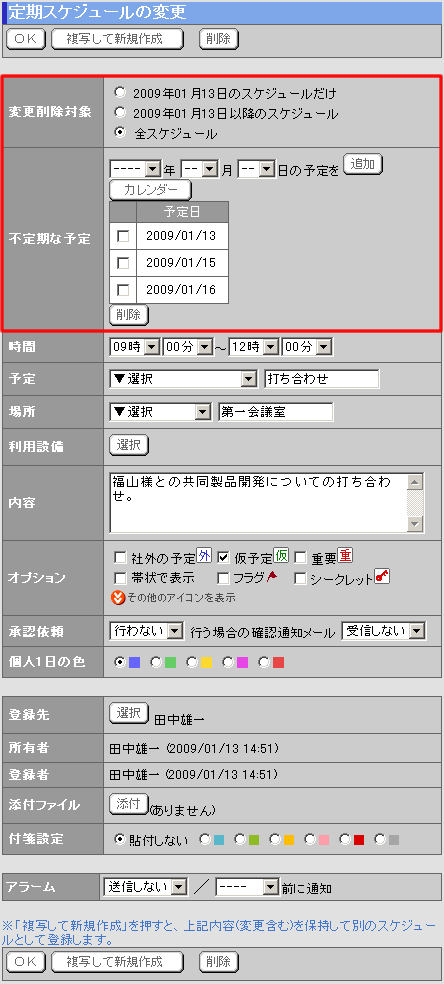Check the 2009/01/15 schedule date checkbox
Viewport: 444px width, 984px height.
pos(124,263)
